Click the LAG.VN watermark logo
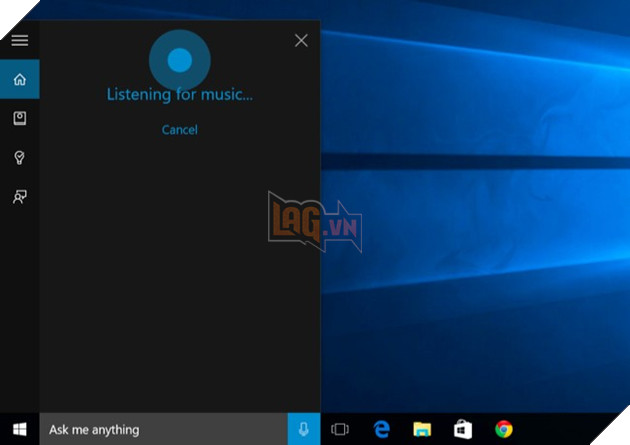This screenshot has width=630, height=445. click(x=314, y=222)
